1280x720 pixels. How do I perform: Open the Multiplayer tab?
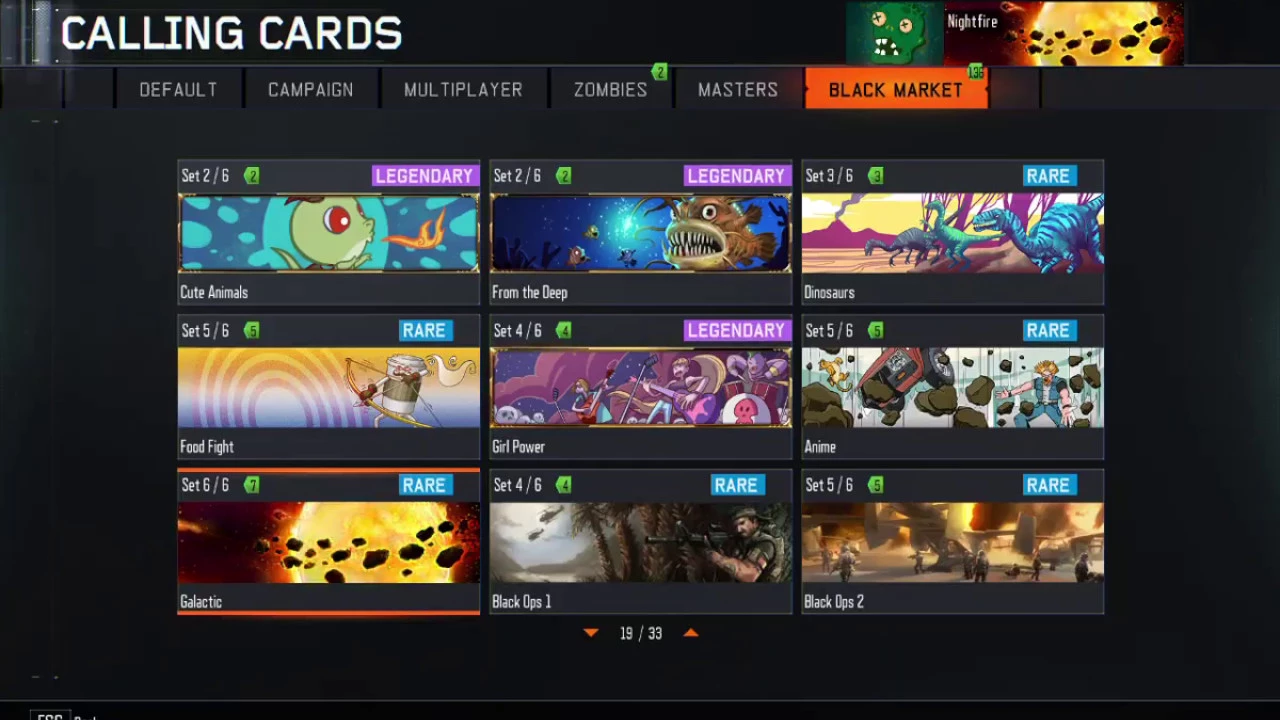point(463,90)
